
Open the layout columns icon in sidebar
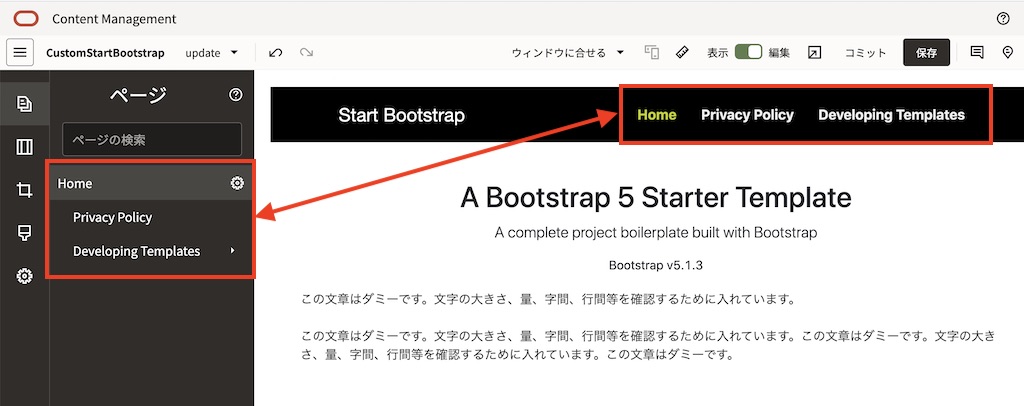click(x=25, y=147)
